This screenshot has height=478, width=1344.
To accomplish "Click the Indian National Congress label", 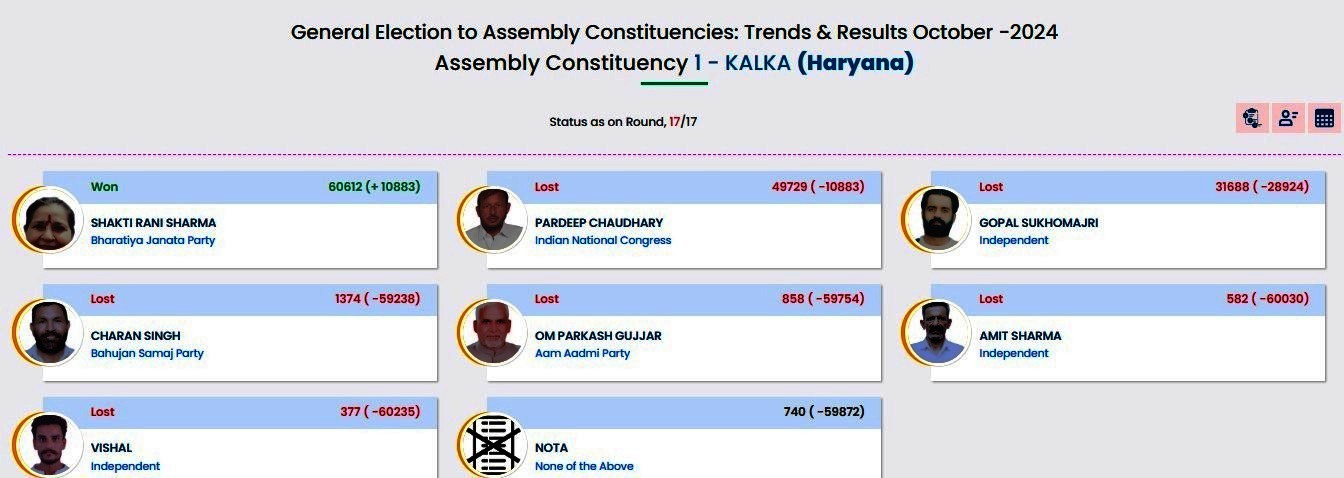I will point(603,241).
